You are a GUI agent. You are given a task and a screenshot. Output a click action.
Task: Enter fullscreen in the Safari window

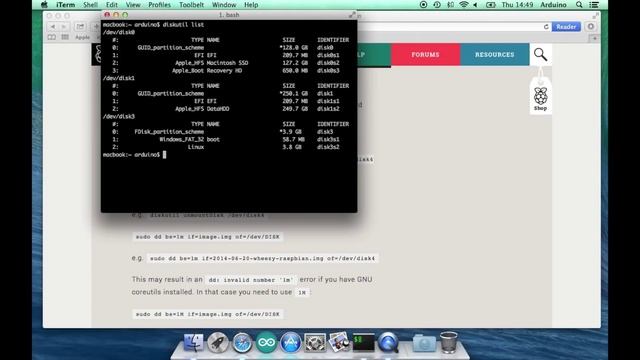point(595,16)
